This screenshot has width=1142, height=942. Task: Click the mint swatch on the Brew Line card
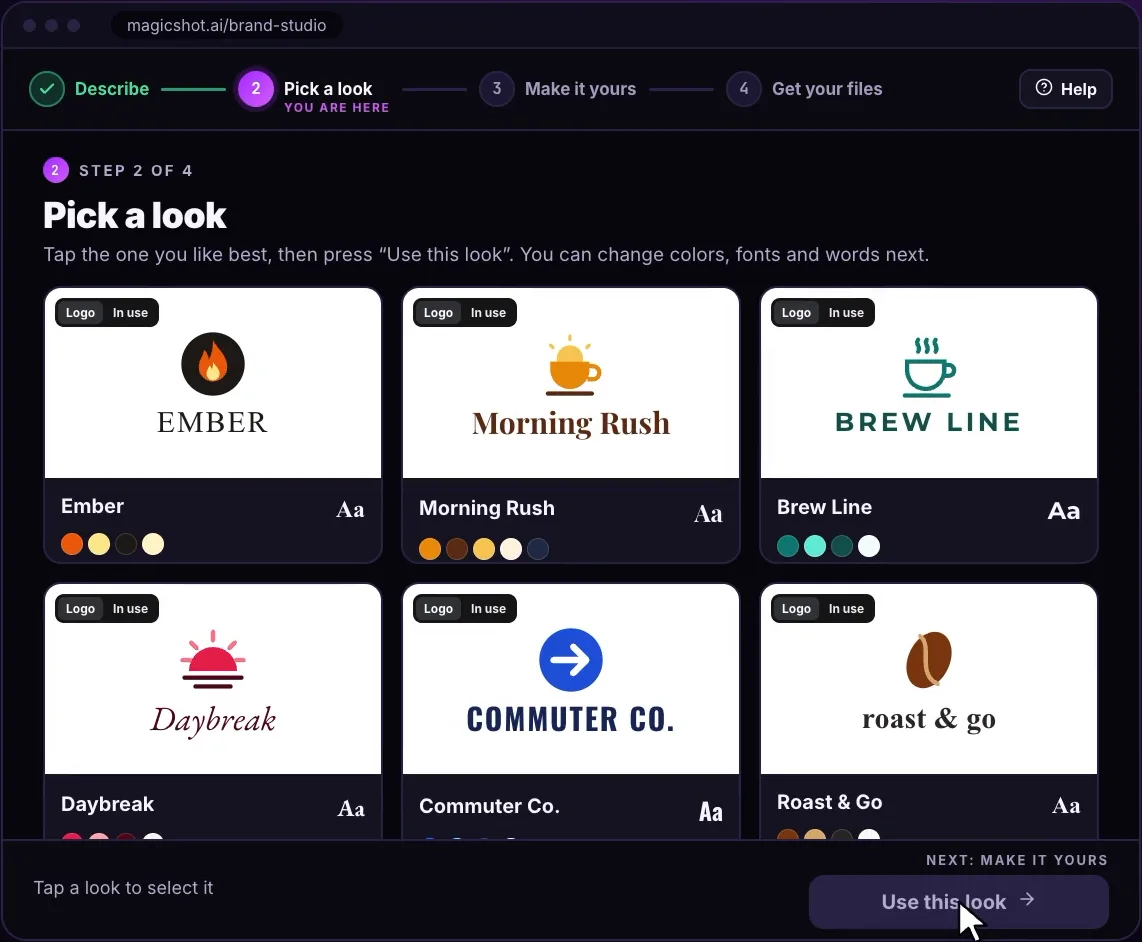[815, 546]
